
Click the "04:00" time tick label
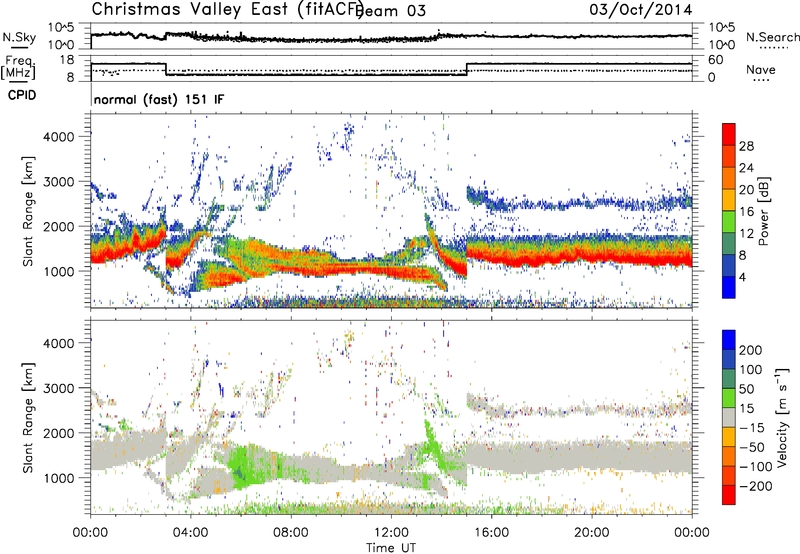[190, 533]
